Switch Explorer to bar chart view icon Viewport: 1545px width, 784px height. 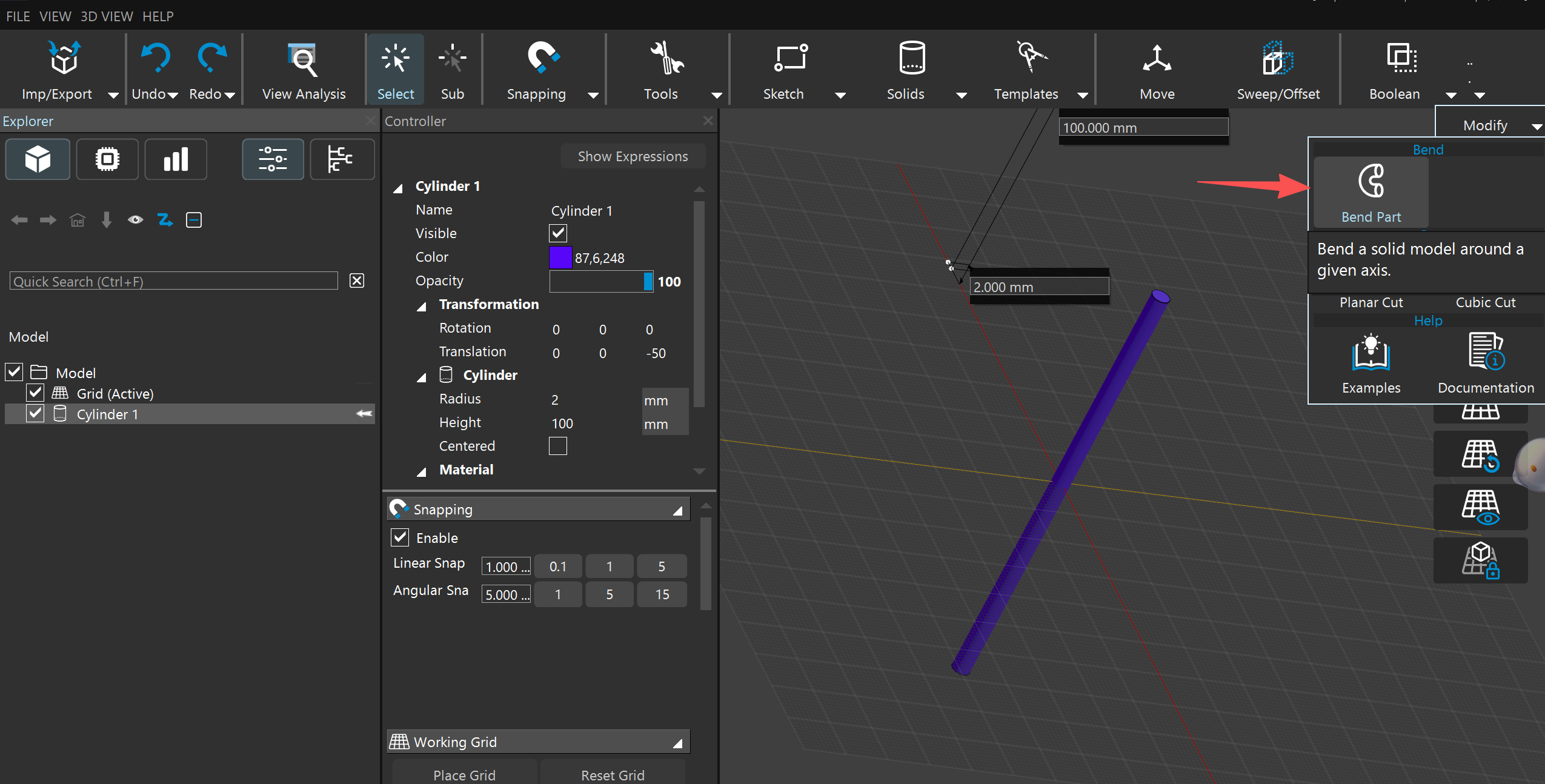coord(176,160)
